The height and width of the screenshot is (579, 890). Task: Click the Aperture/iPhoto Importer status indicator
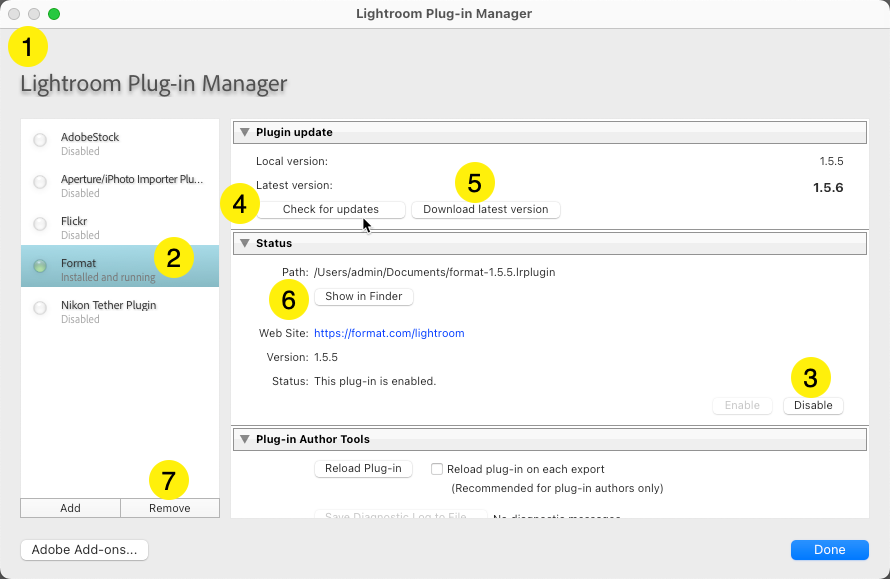tap(40, 182)
